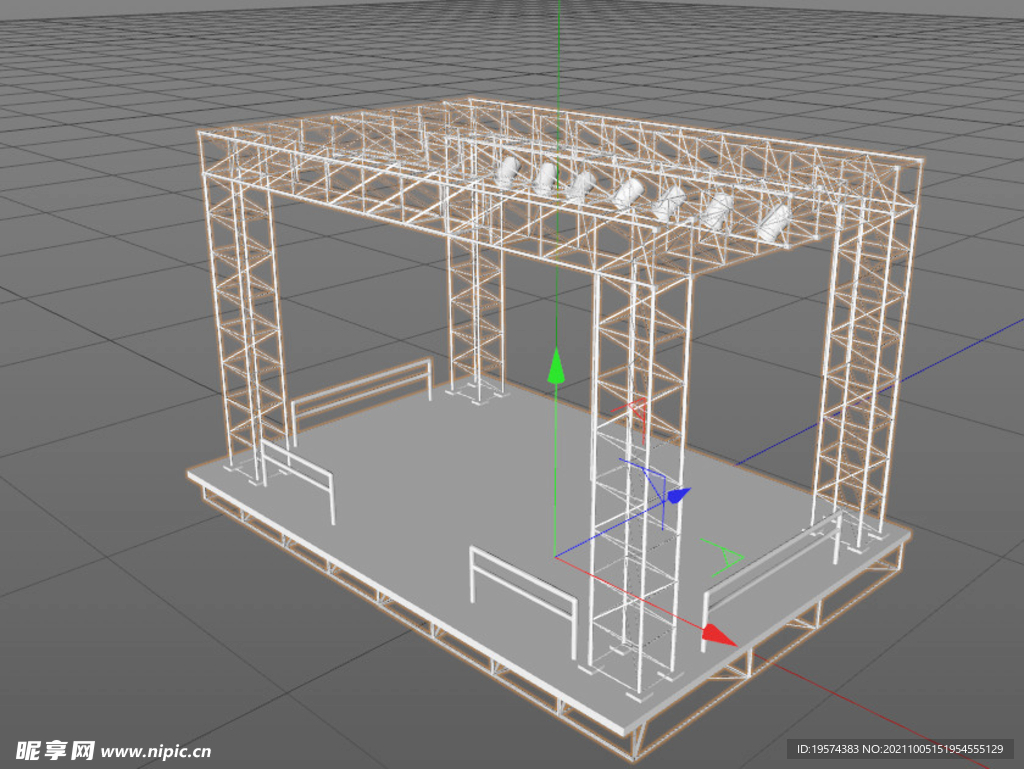
Task: Click the gizmo origin where axes meet
Action: pyautogui.click(x=555, y=557)
